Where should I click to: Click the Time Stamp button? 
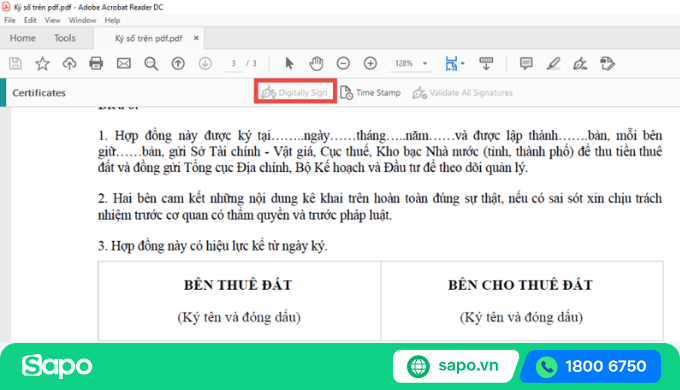click(x=370, y=92)
